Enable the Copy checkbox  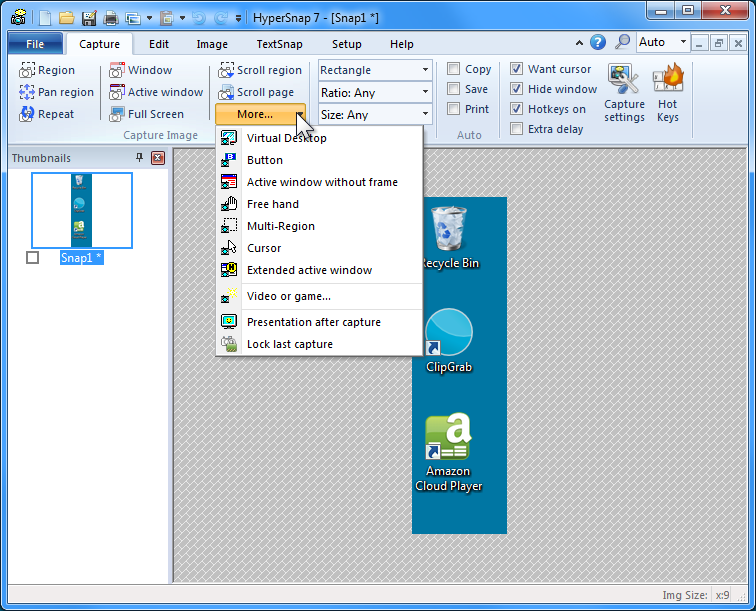tap(454, 69)
